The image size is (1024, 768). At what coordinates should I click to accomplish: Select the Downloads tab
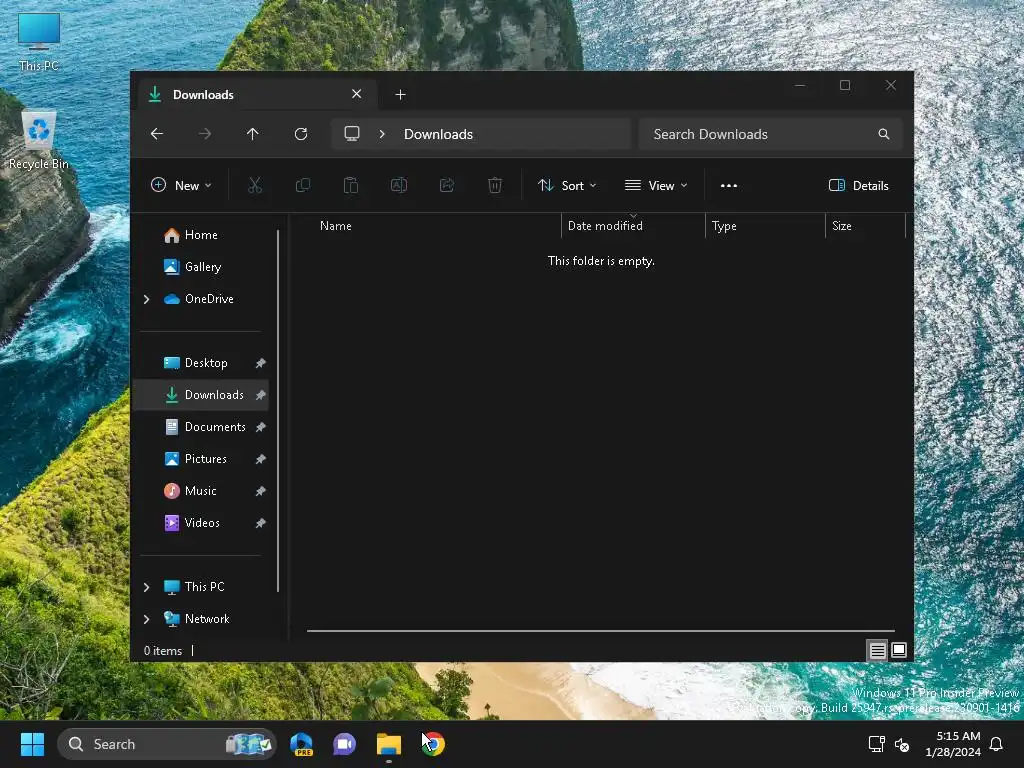(x=255, y=95)
